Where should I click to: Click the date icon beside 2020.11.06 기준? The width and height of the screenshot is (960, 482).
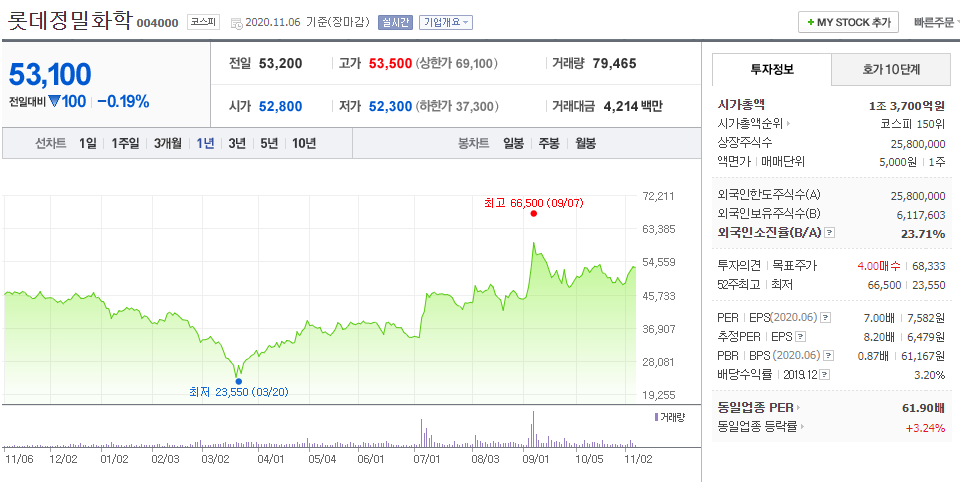(x=236, y=23)
